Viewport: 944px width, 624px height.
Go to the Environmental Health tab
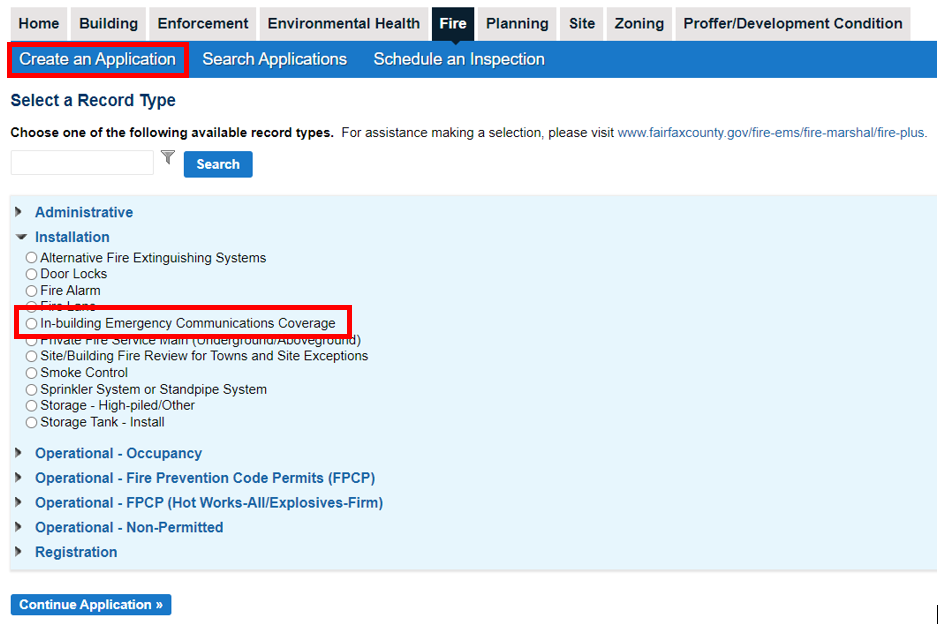[344, 23]
